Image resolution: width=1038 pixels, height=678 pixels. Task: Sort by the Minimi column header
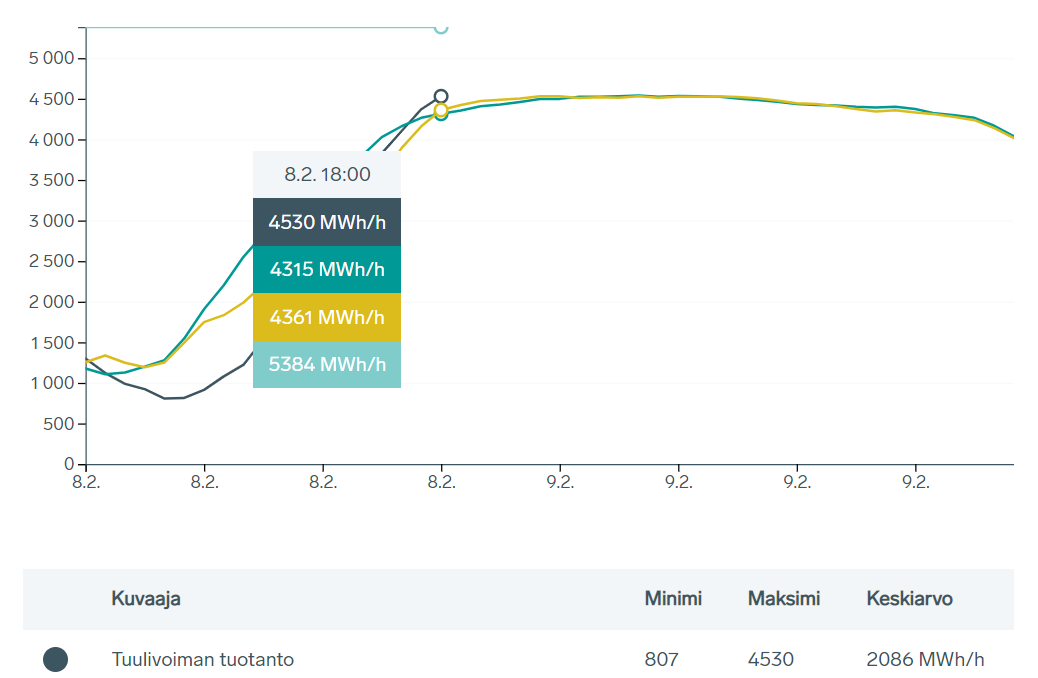coord(673,599)
